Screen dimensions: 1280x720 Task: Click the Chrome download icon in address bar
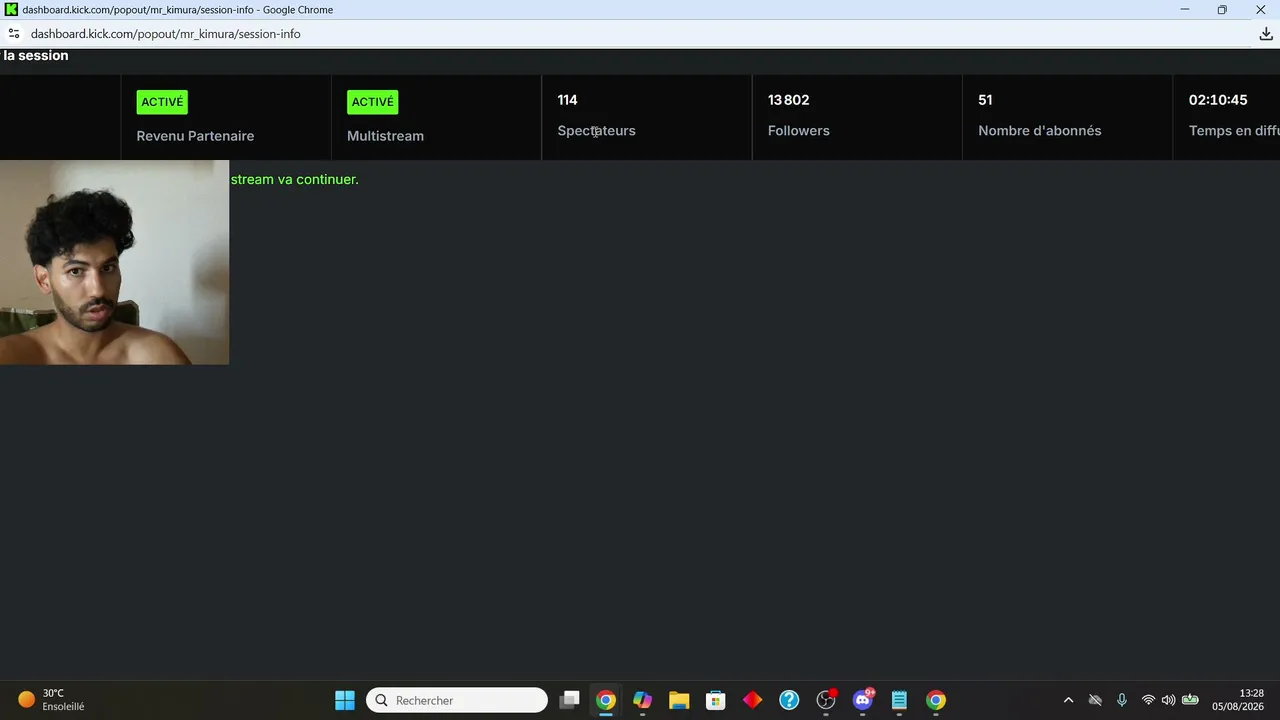point(1265,34)
